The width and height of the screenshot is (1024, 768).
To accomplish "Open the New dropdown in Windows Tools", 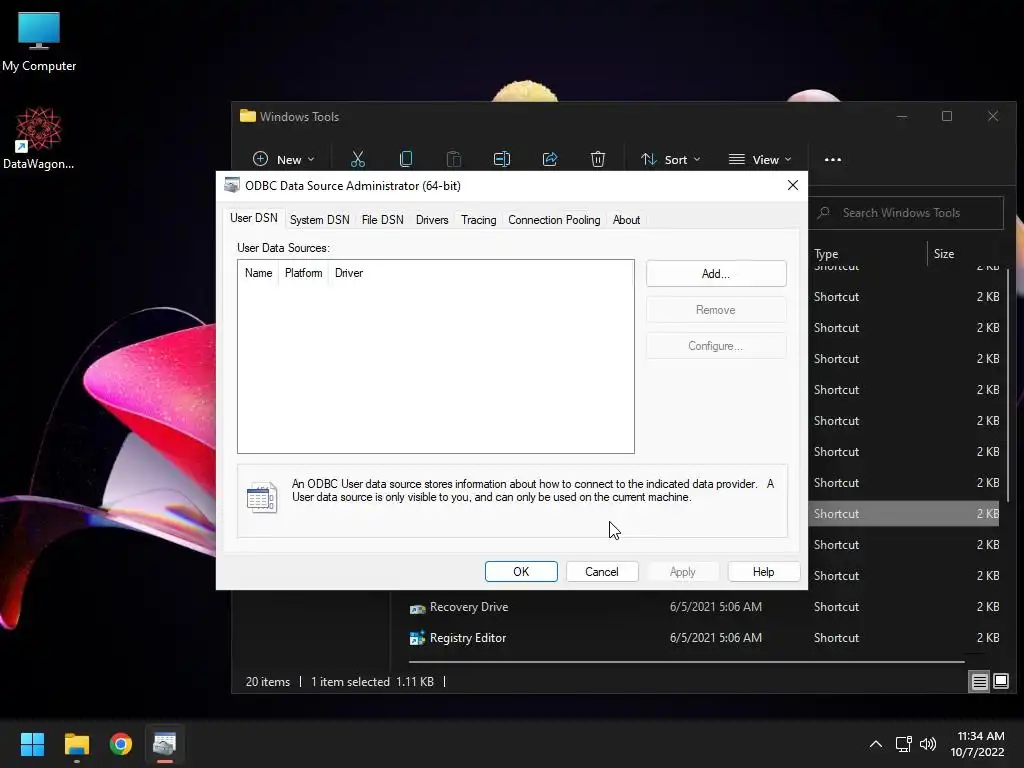I will point(283,159).
